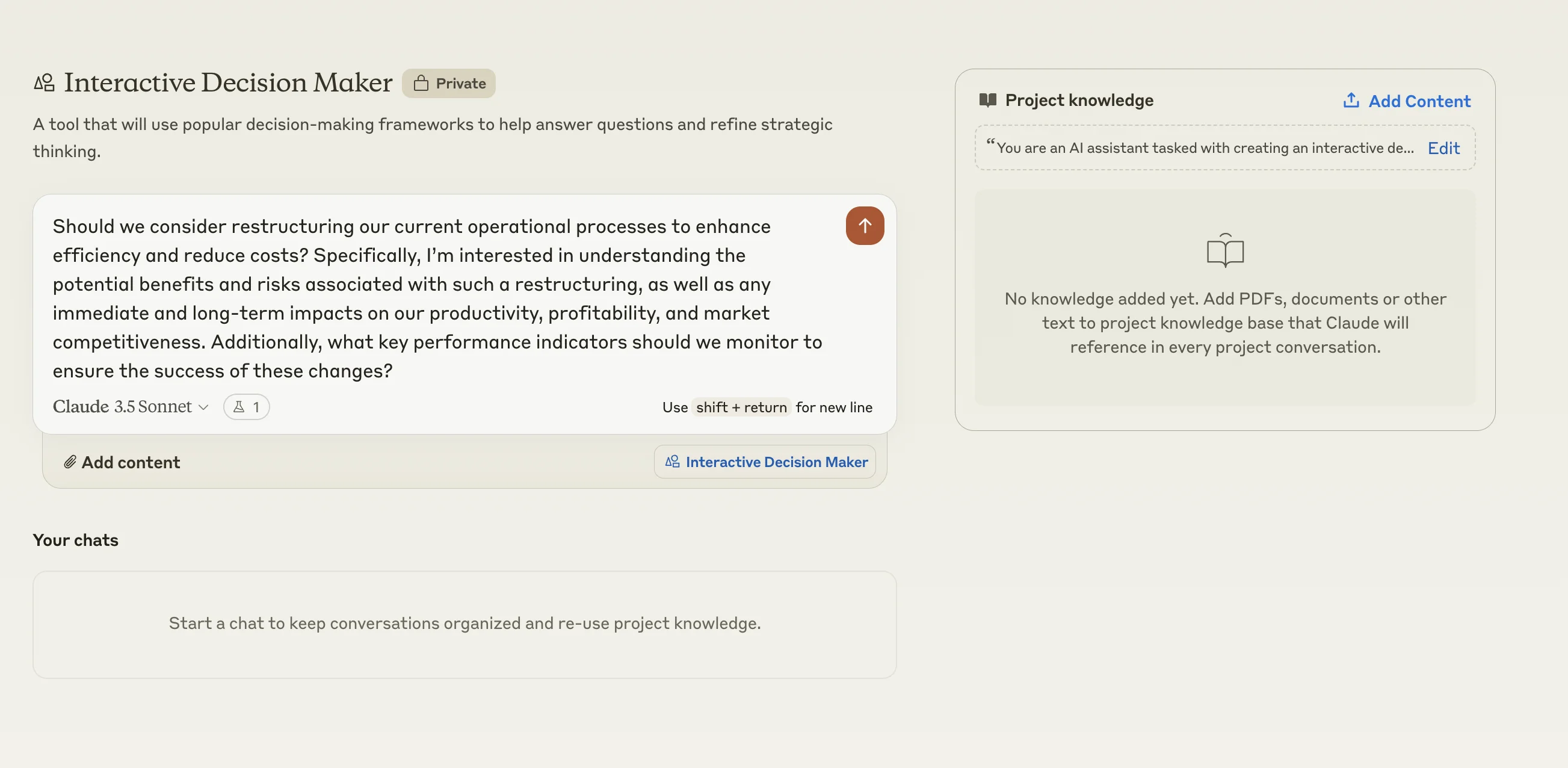Image resolution: width=1568 pixels, height=768 pixels.
Task: Click the Project knowledge book icon
Action: [x=987, y=100]
